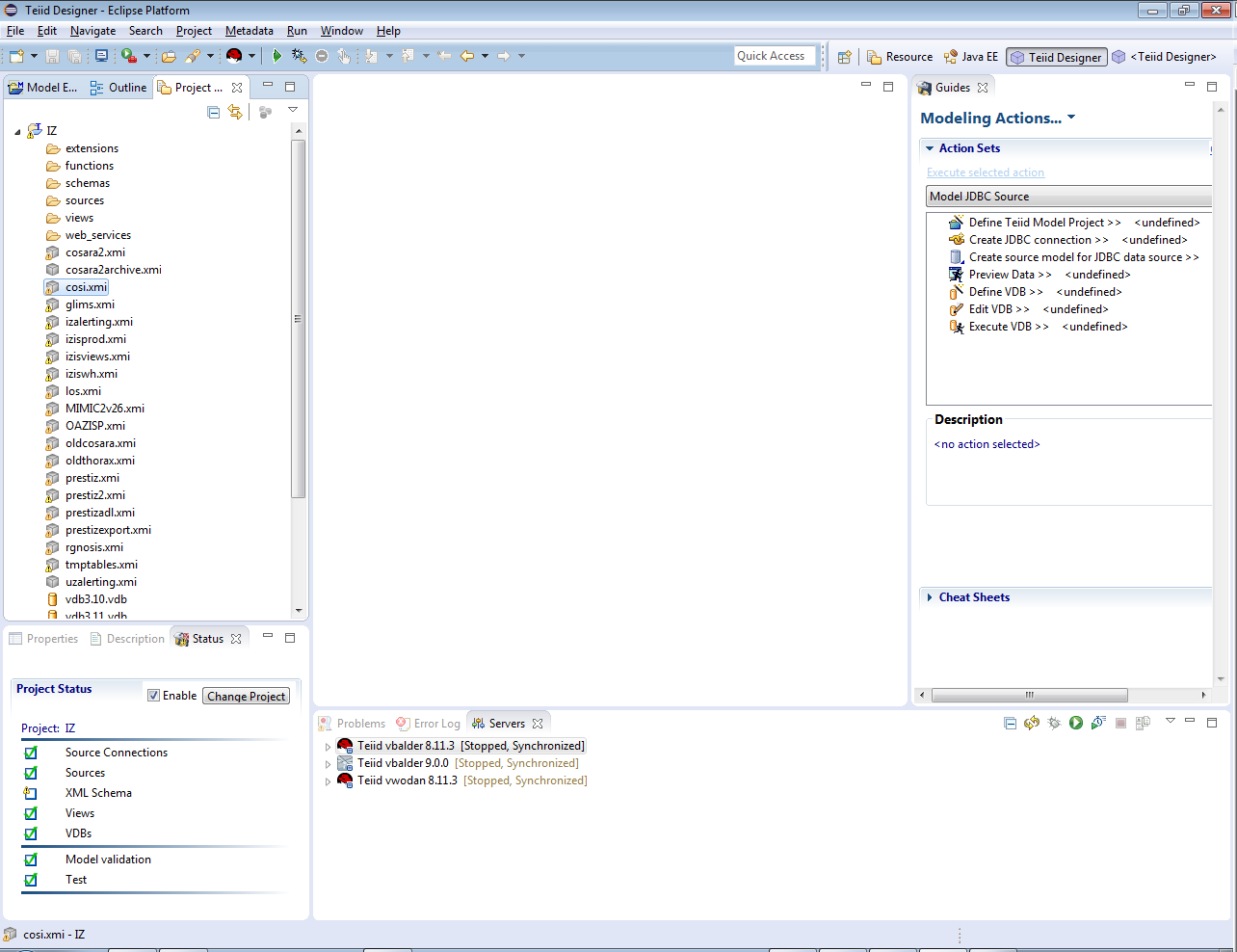
Task: Start server in profile mode icon
Action: (x=1098, y=723)
